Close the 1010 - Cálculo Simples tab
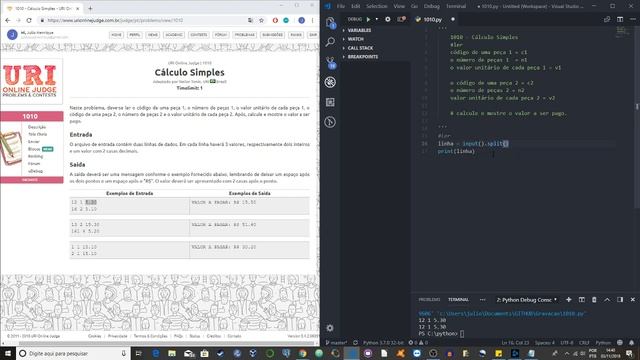 pos(78,8)
